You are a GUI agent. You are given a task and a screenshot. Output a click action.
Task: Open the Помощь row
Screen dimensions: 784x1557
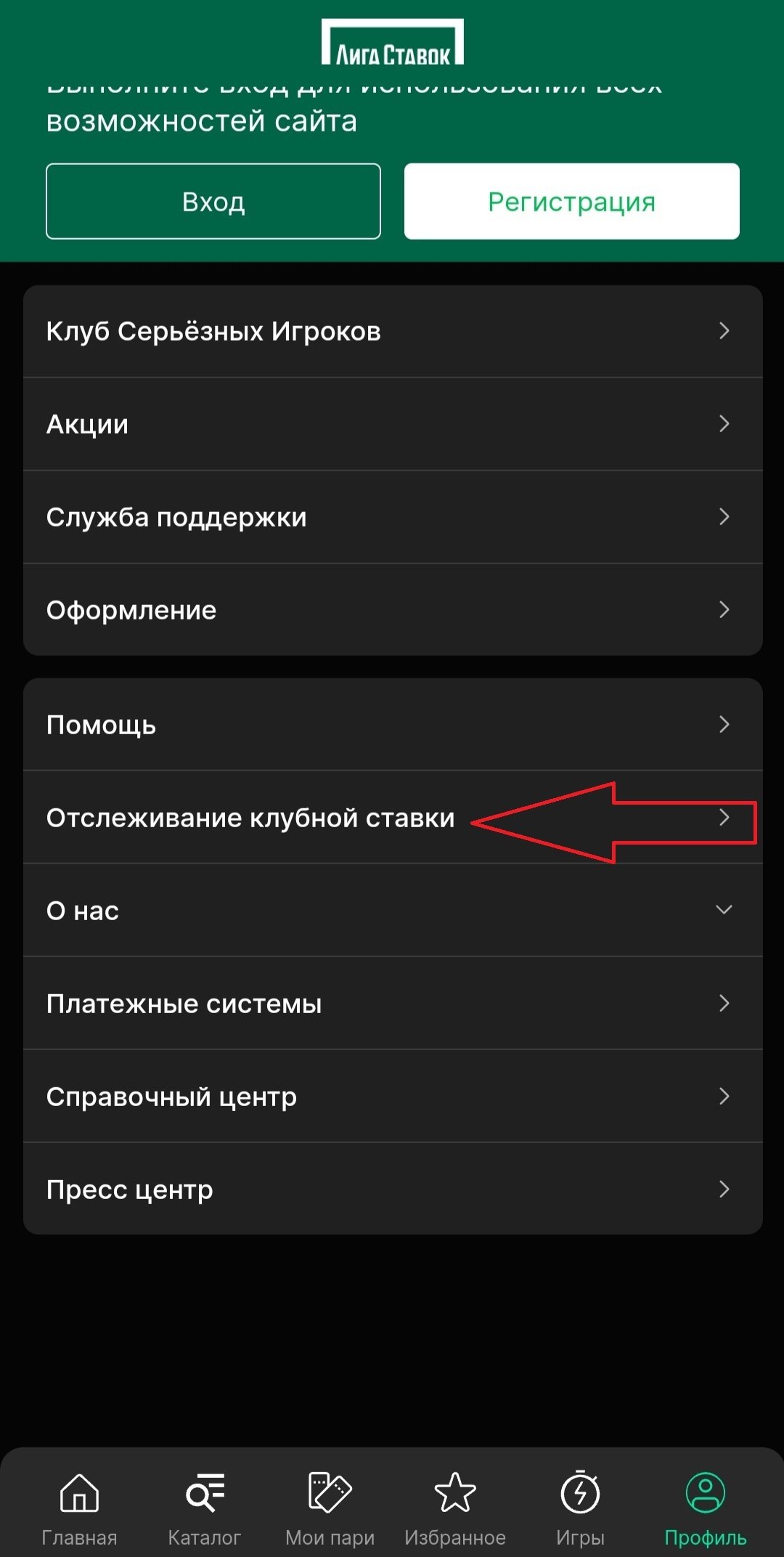click(393, 725)
